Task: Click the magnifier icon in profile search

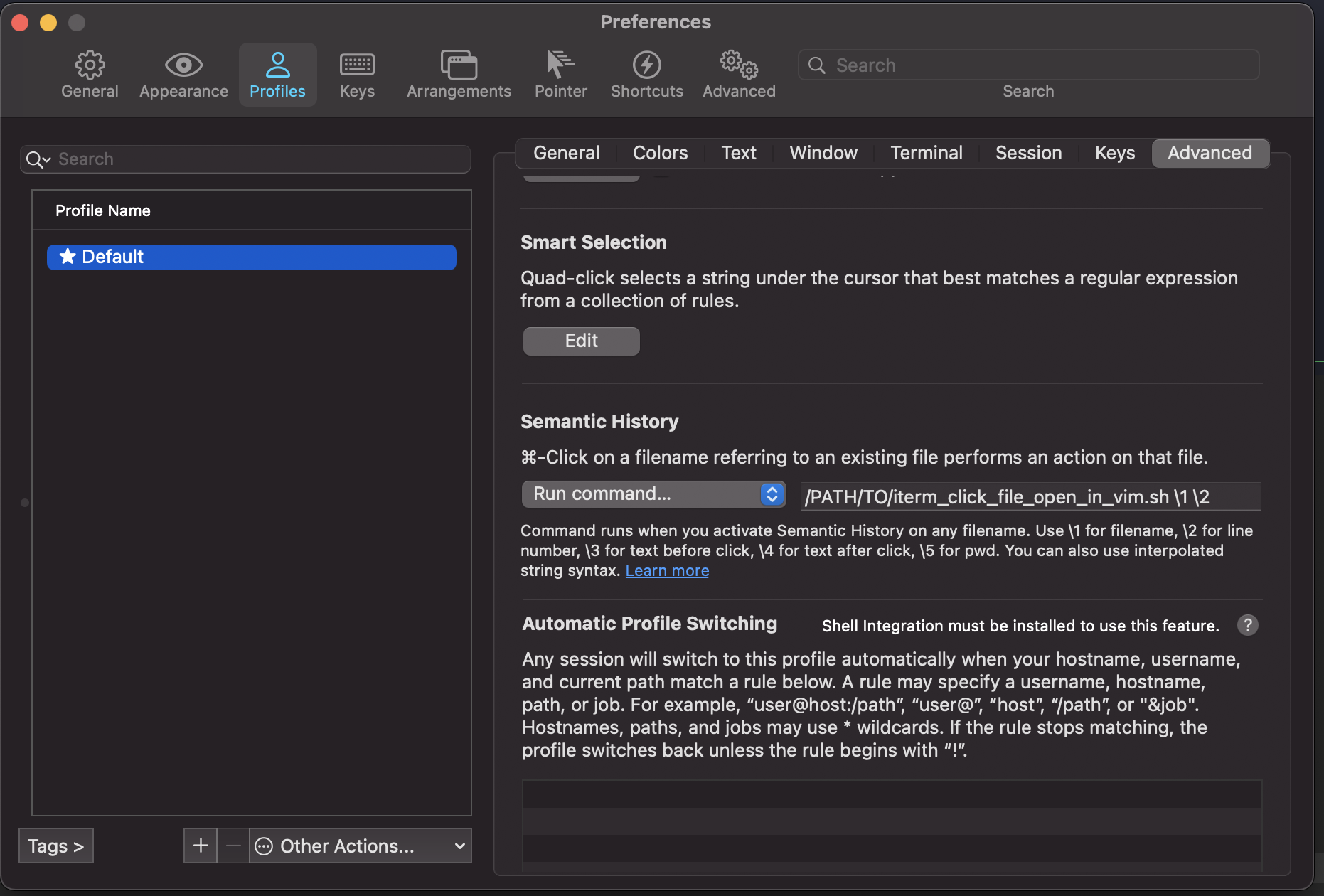Action: click(38, 159)
